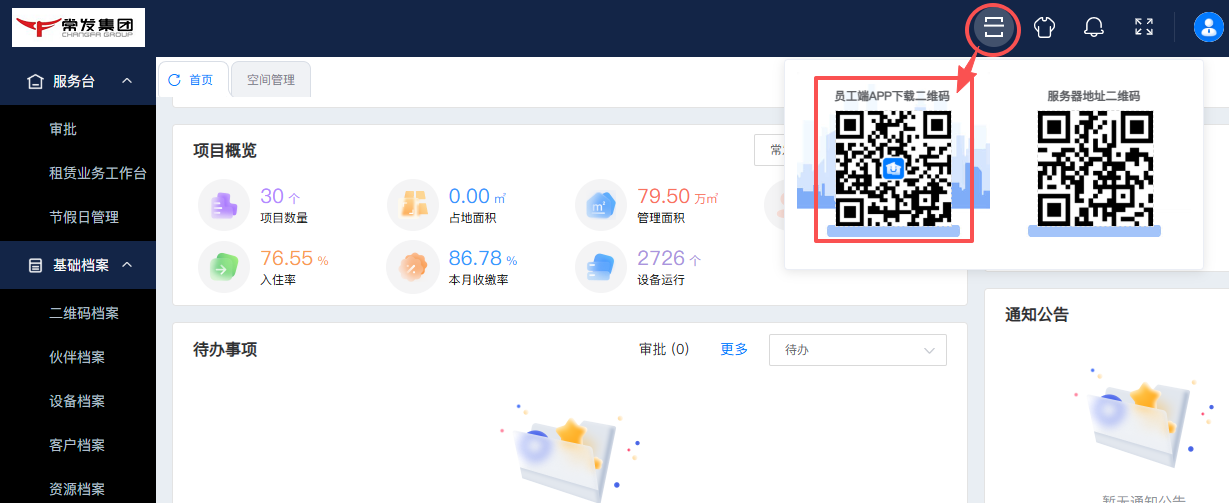
Task: Click the 更多 link in 待办事项
Action: point(734,349)
